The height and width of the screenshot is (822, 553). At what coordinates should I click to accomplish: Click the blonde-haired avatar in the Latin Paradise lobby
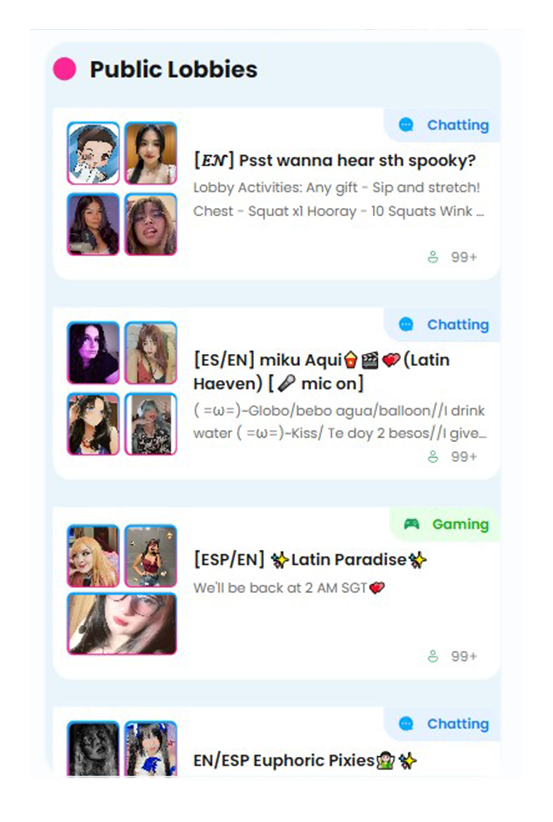(x=93, y=556)
